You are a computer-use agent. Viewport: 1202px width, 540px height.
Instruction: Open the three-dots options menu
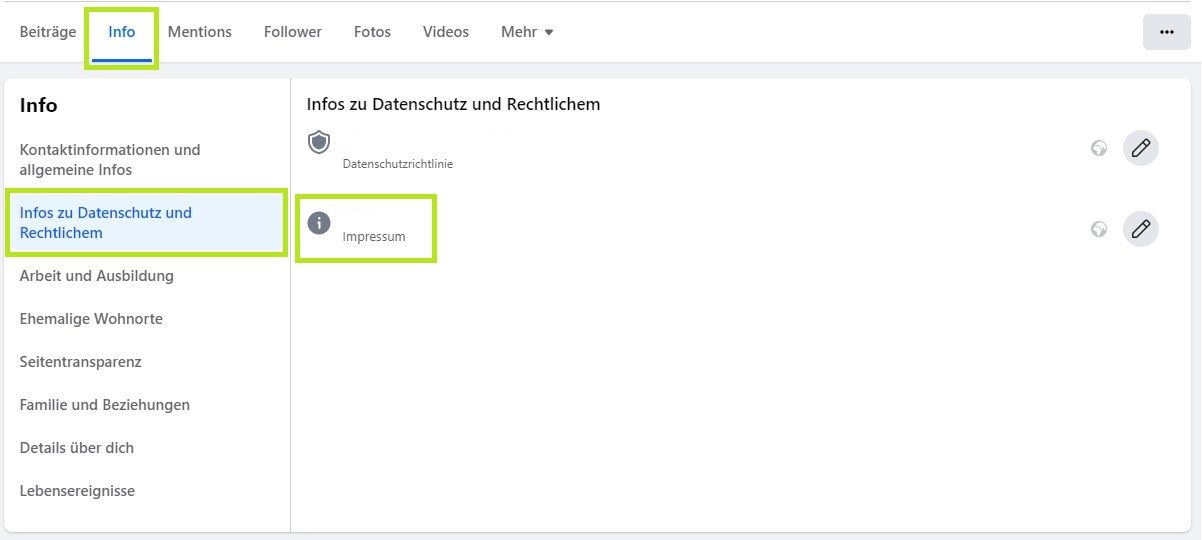[x=1166, y=32]
